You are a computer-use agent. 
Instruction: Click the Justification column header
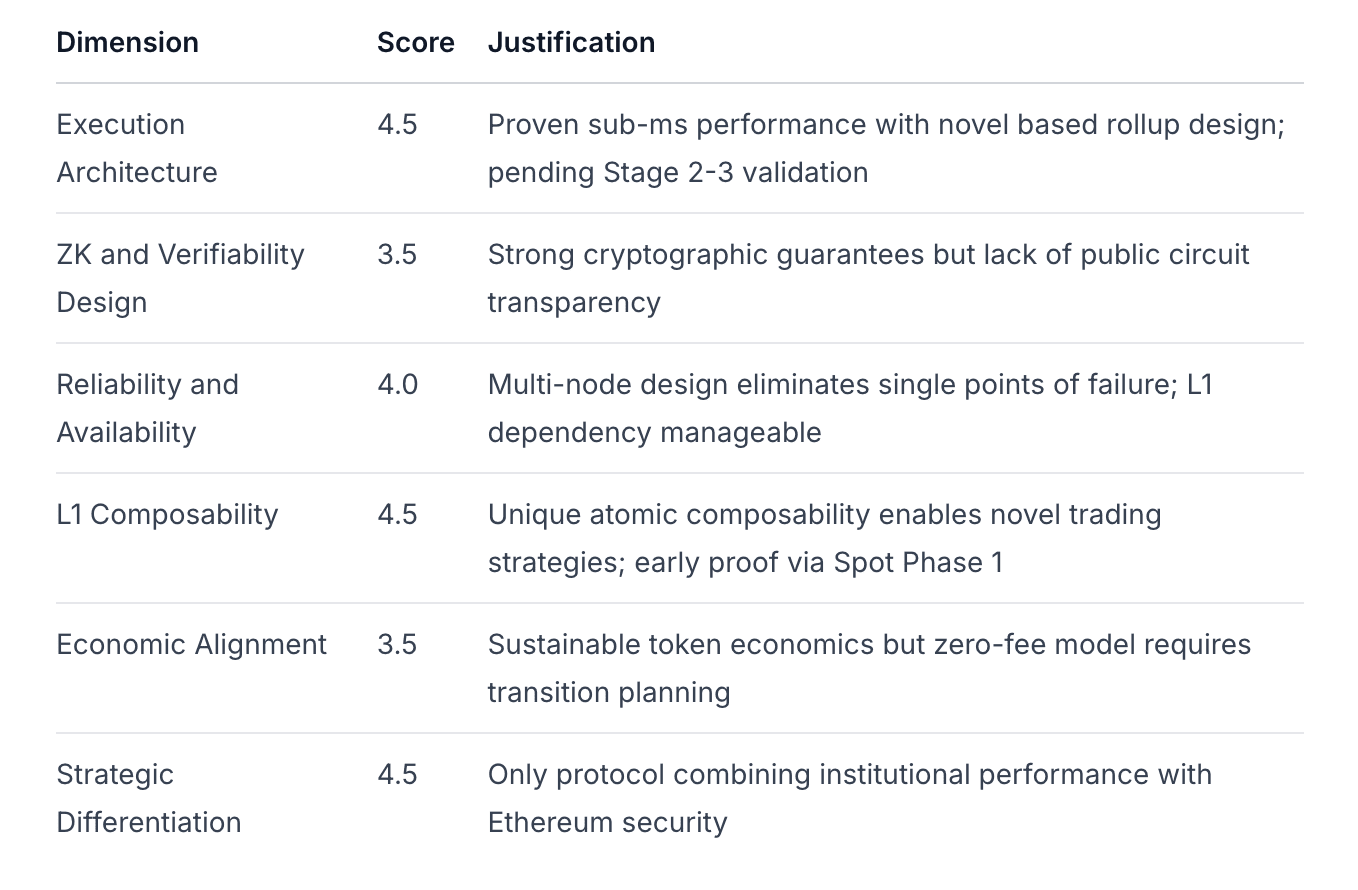point(571,42)
